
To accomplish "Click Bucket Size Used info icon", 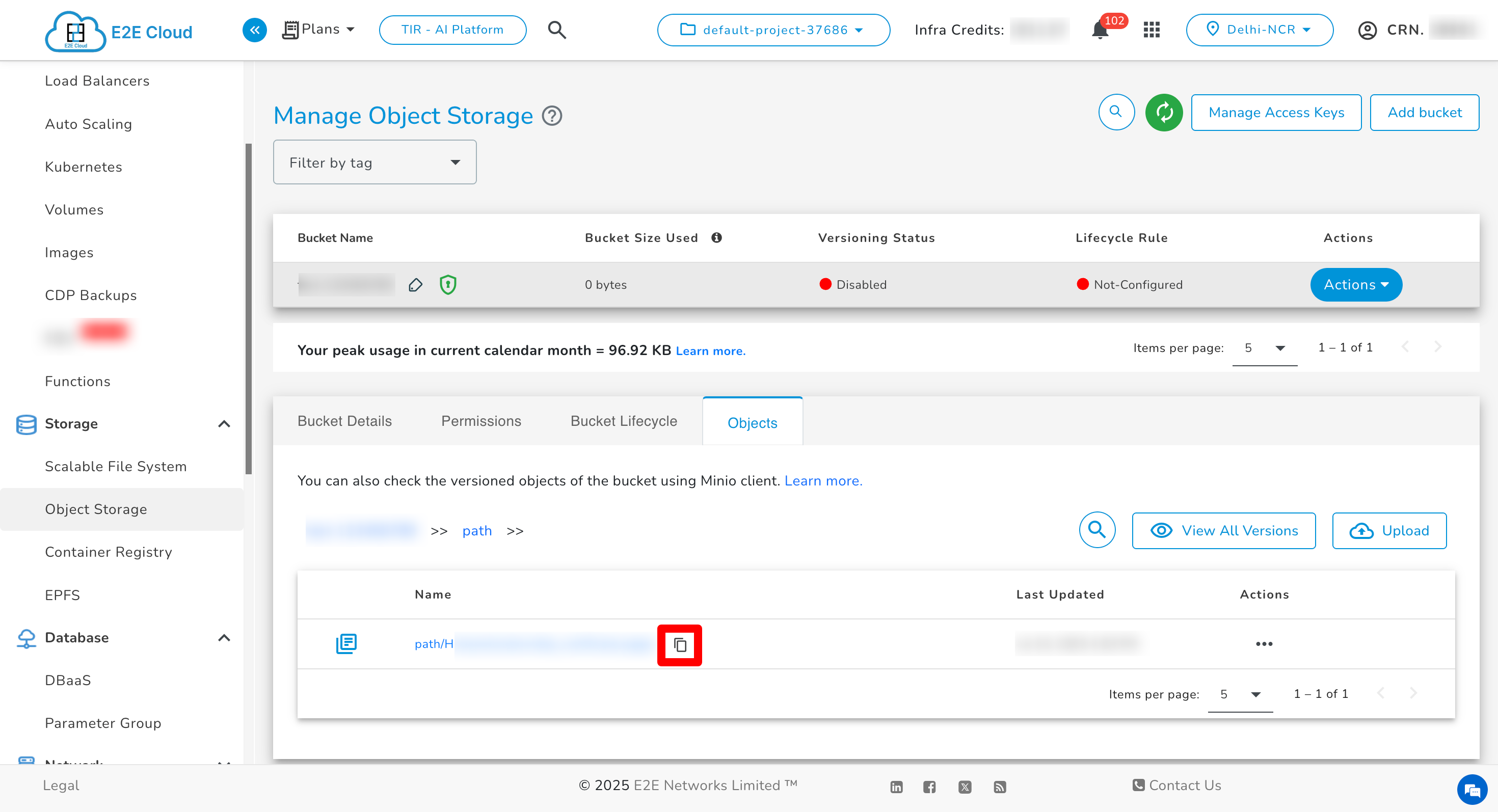I will pyautogui.click(x=716, y=237).
